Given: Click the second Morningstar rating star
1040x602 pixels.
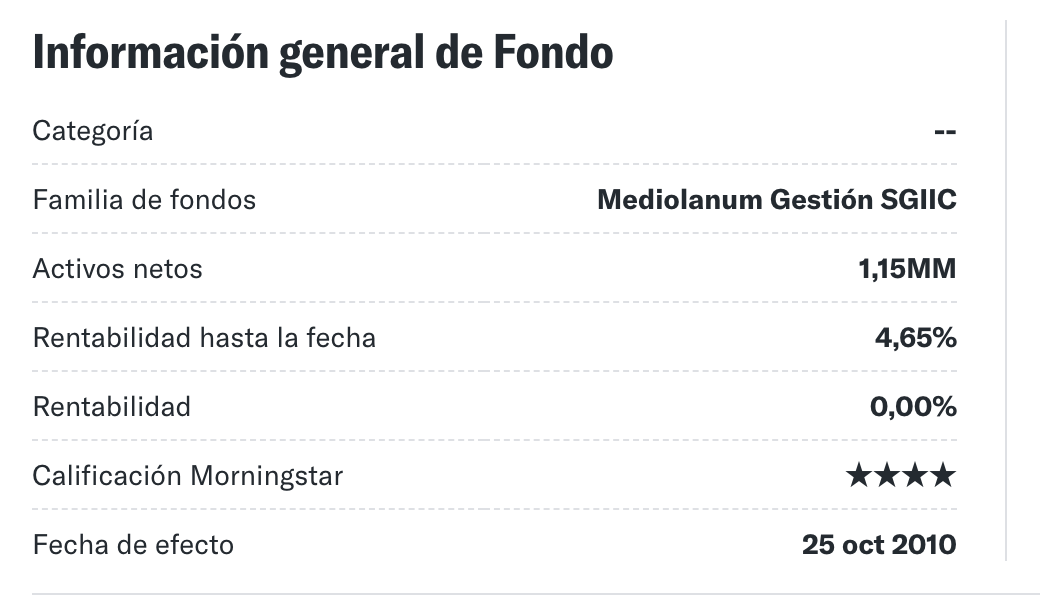Looking at the screenshot, I should click(887, 475).
